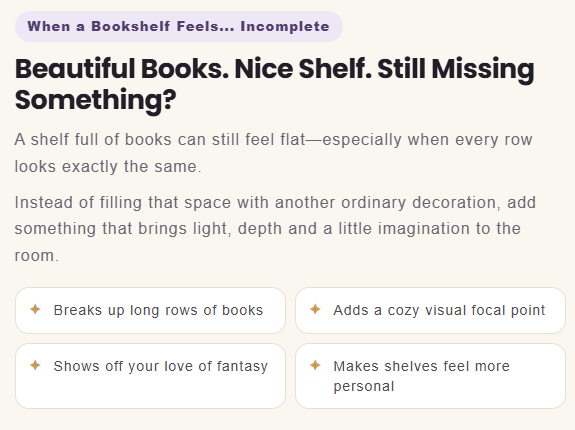The height and width of the screenshot is (430, 575).
Task: Tap the star icon beside "Makes shelves feel more"
Action: (x=315, y=365)
